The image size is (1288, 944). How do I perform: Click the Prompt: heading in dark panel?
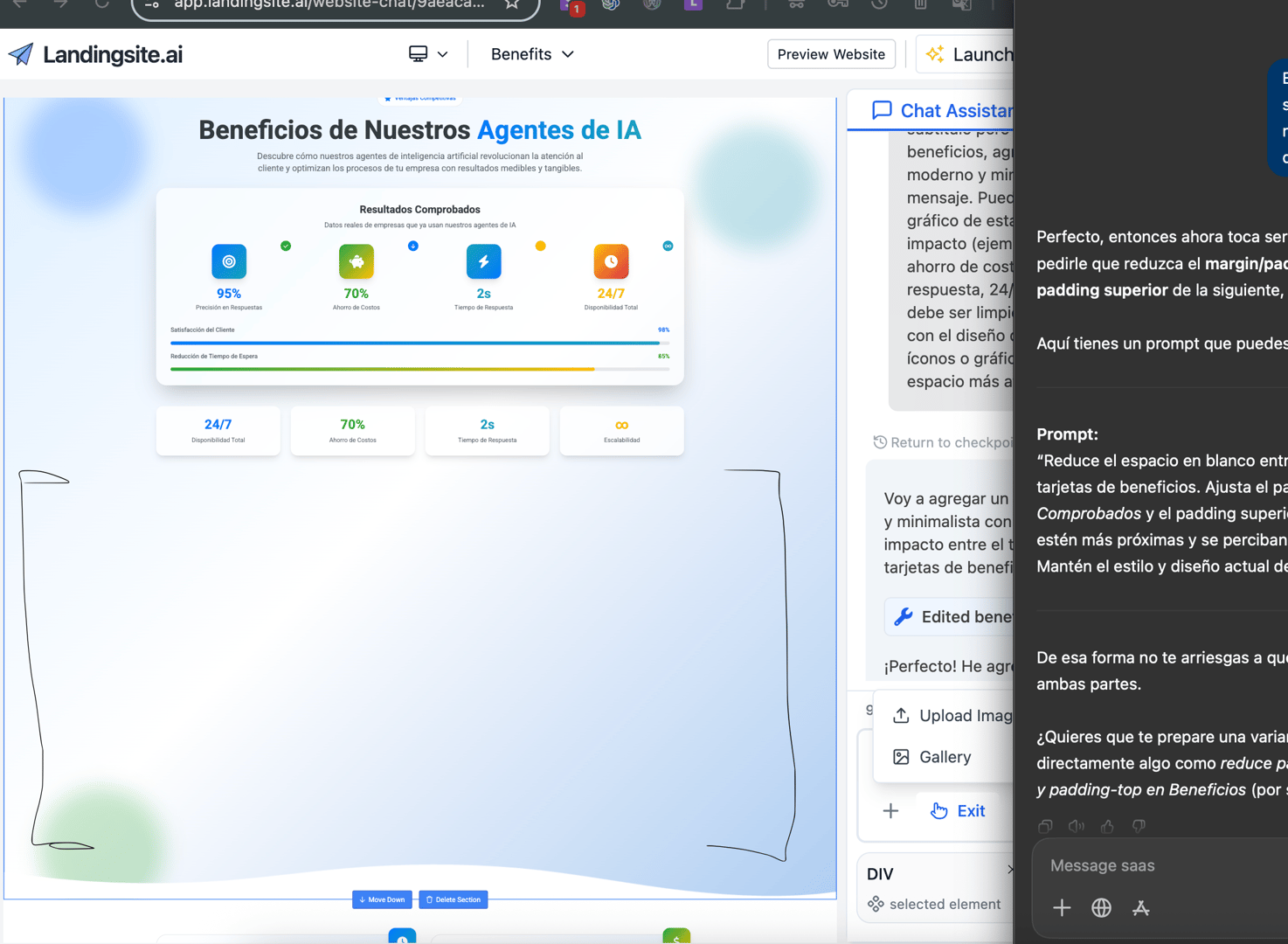pyautogui.click(x=1067, y=434)
